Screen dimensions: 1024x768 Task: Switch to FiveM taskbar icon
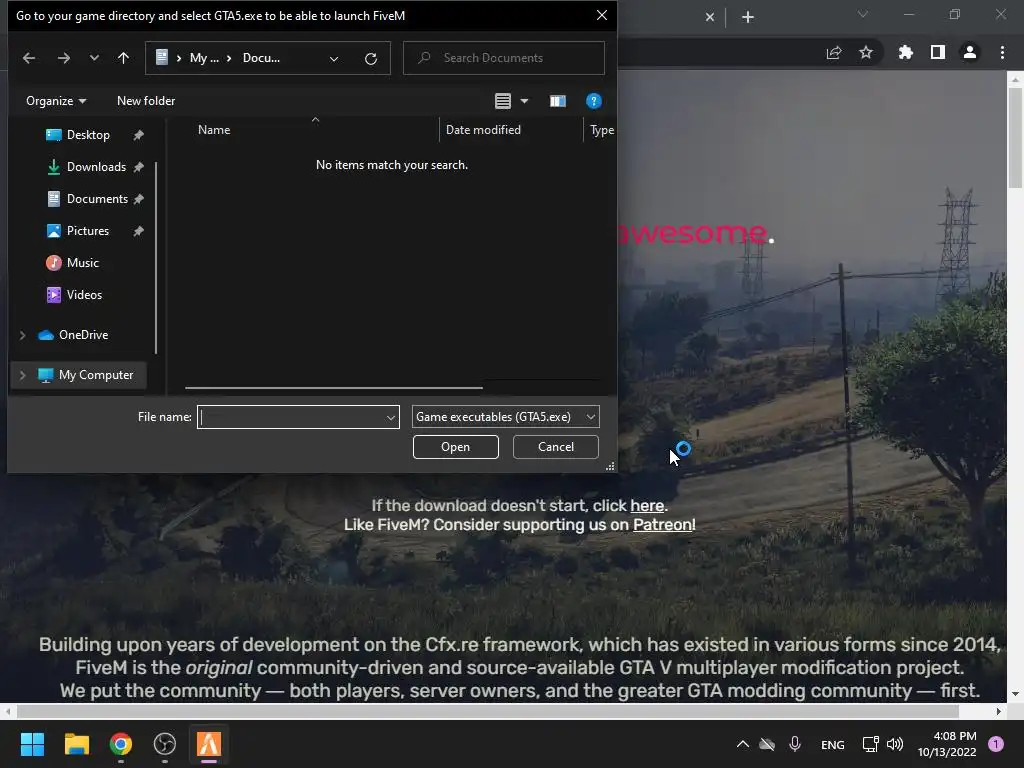pos(209,744)
